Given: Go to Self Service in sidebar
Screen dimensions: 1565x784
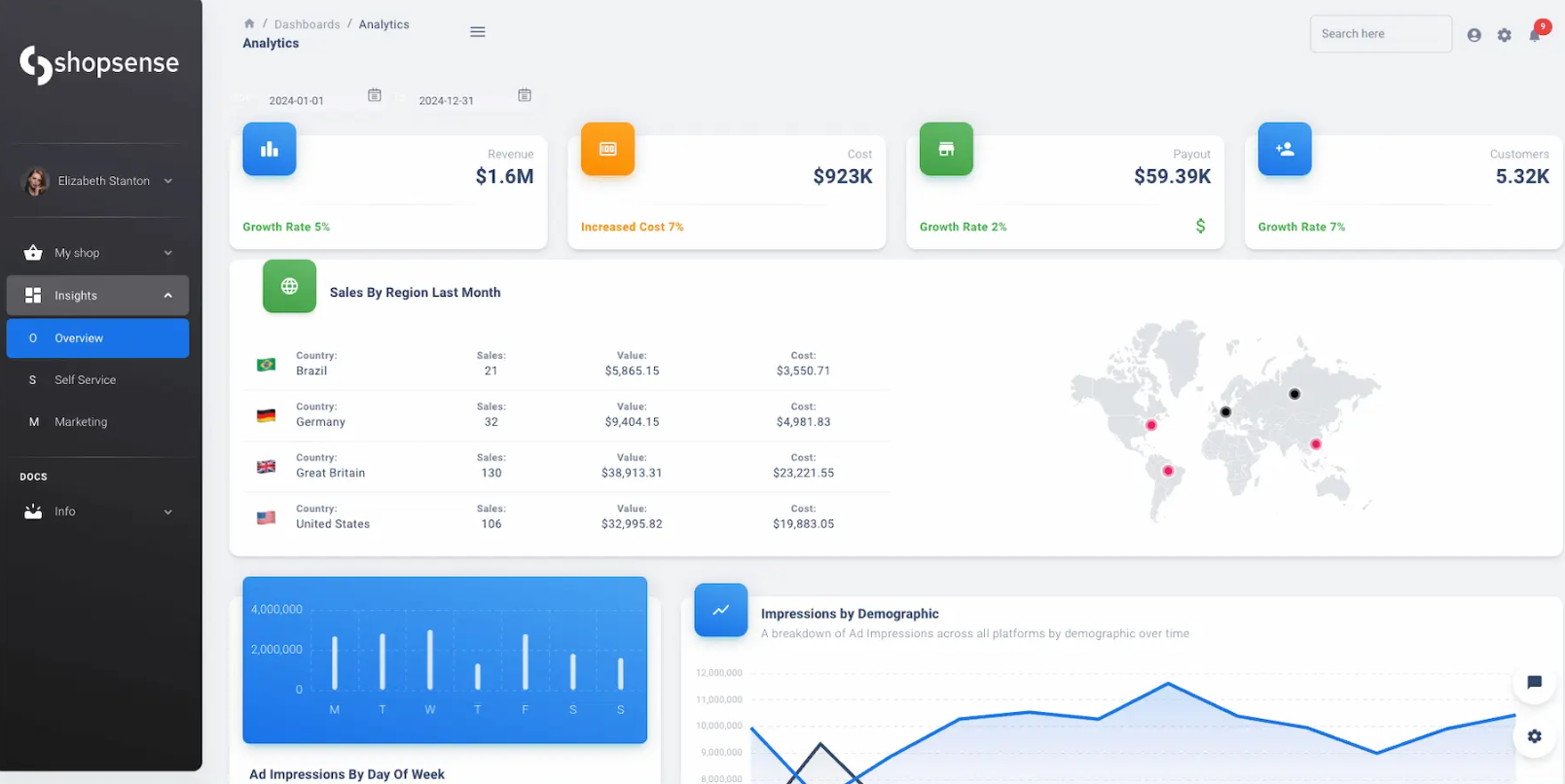Looking at the screenshot, I should click(86, 380).
